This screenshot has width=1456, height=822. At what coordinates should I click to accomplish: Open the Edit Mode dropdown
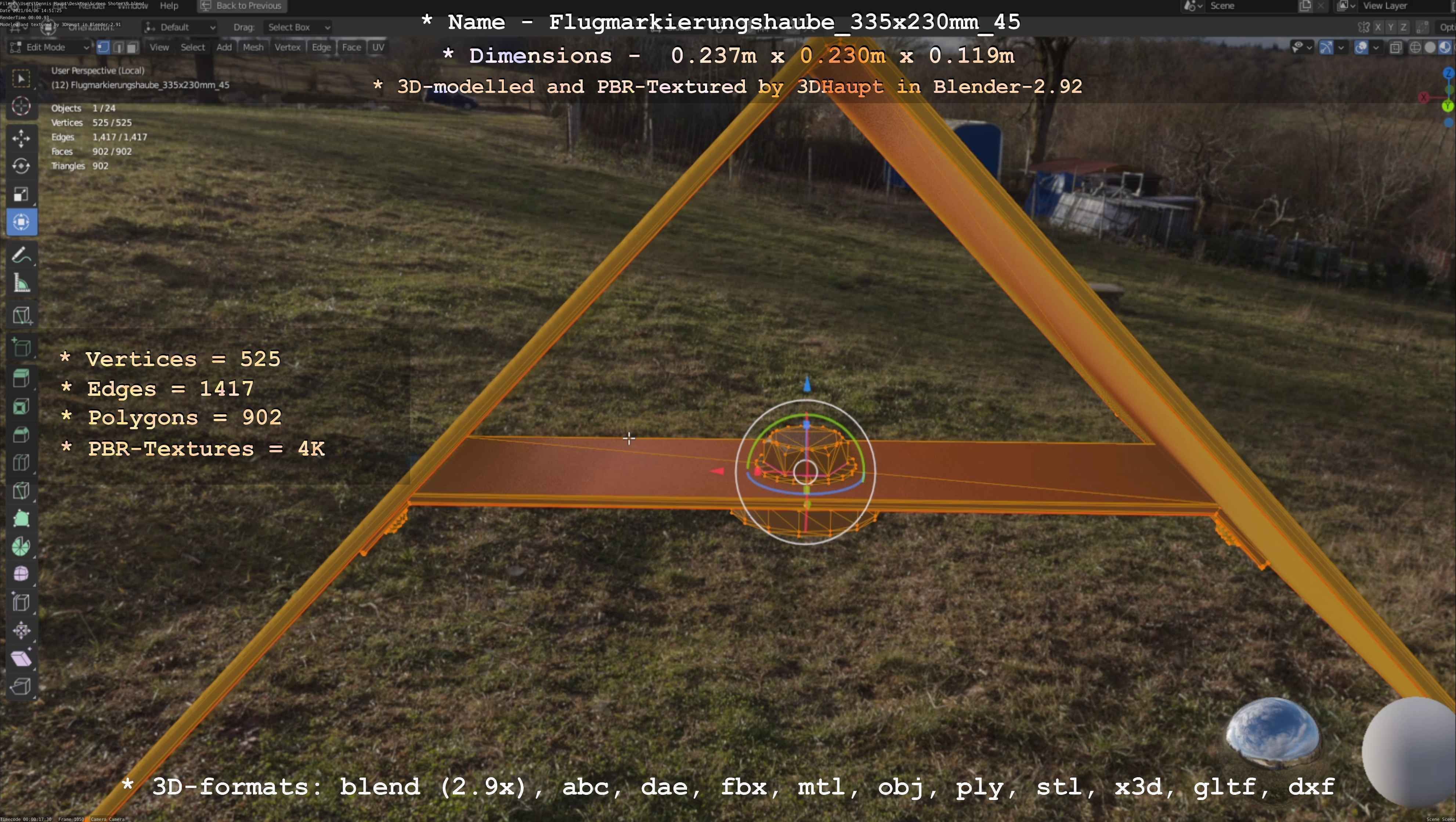tap(49, 47)
